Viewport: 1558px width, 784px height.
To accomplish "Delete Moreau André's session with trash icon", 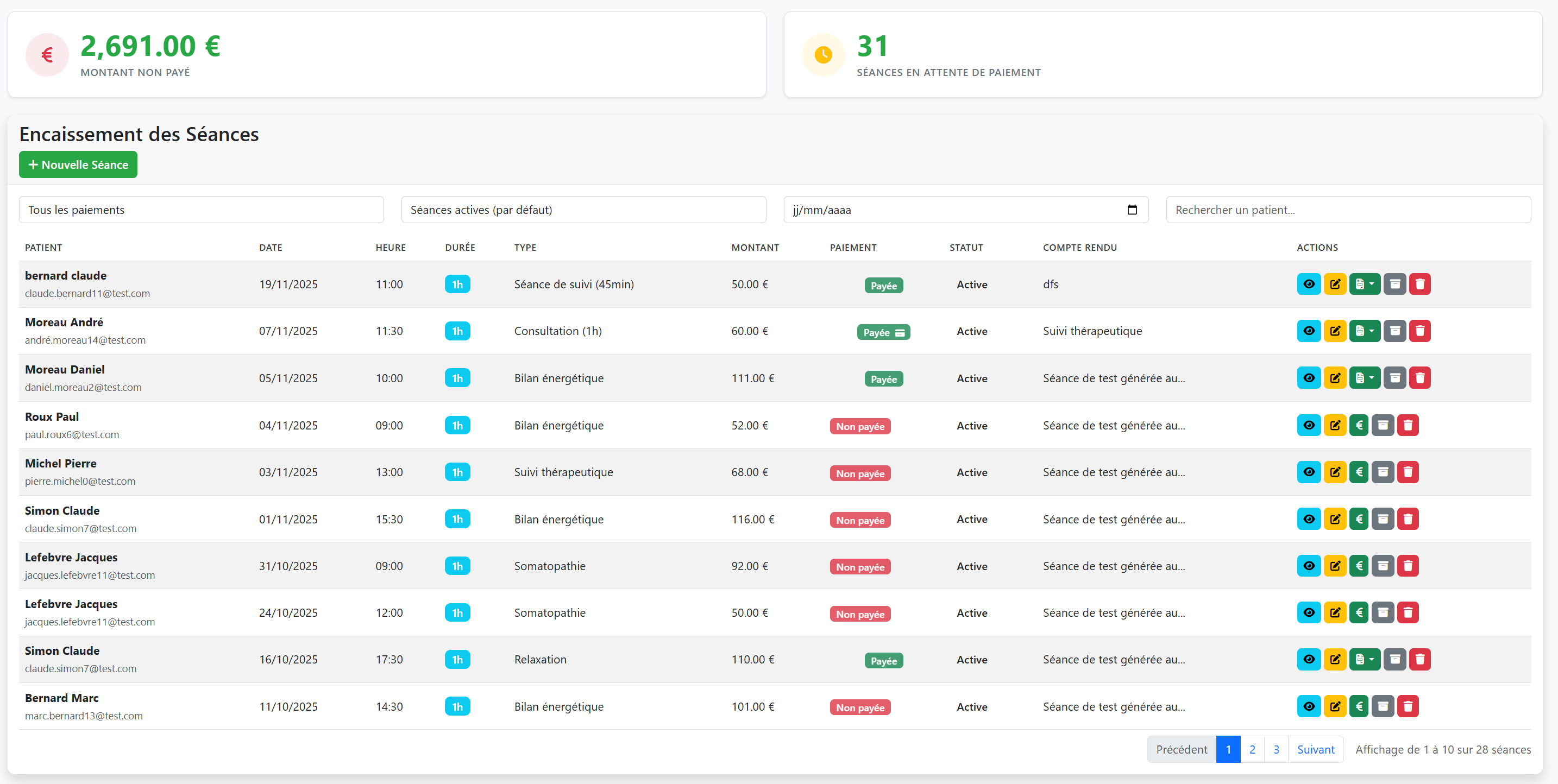I will pyautogui.click(x=1419, y=331).
